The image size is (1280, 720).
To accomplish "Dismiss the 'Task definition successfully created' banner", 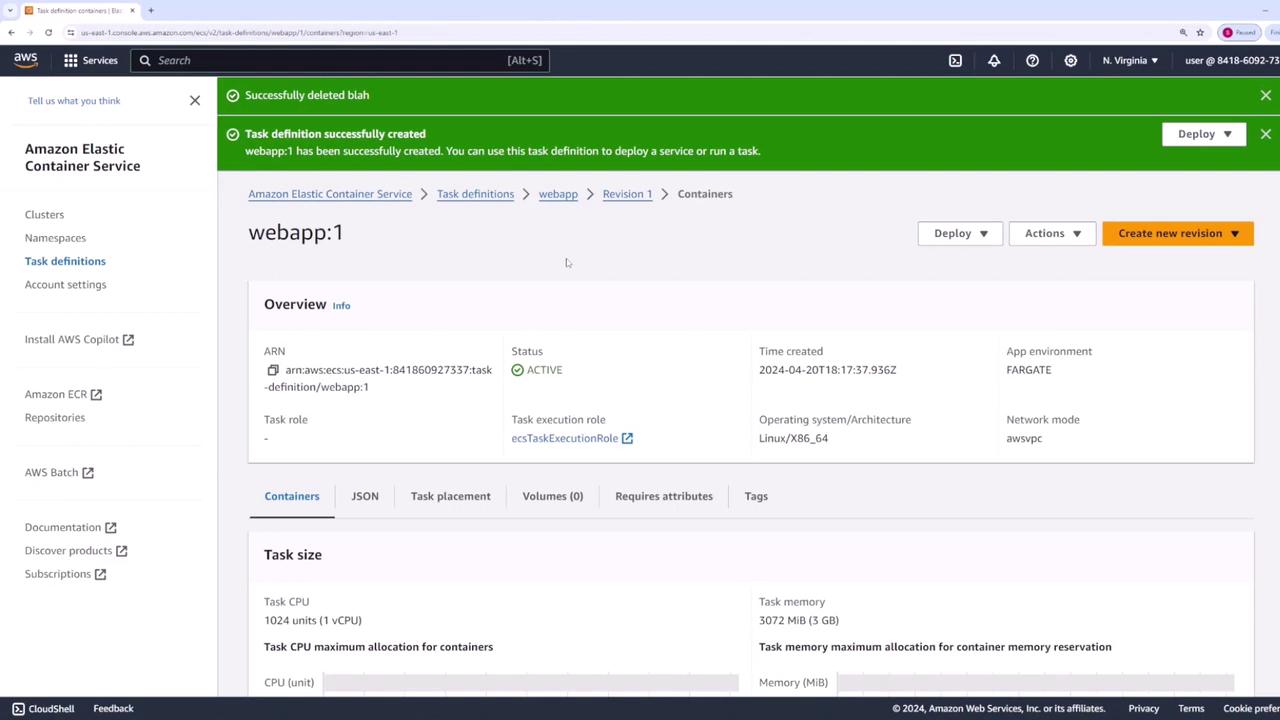I will pos(1266,134).
